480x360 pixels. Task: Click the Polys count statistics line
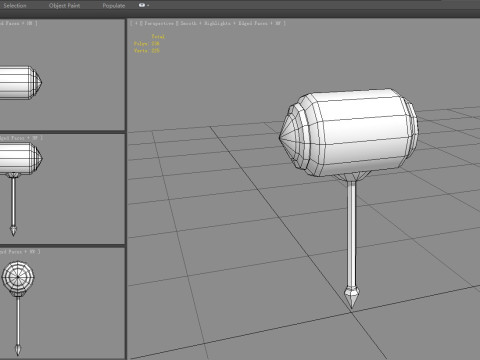coord(147,44)
